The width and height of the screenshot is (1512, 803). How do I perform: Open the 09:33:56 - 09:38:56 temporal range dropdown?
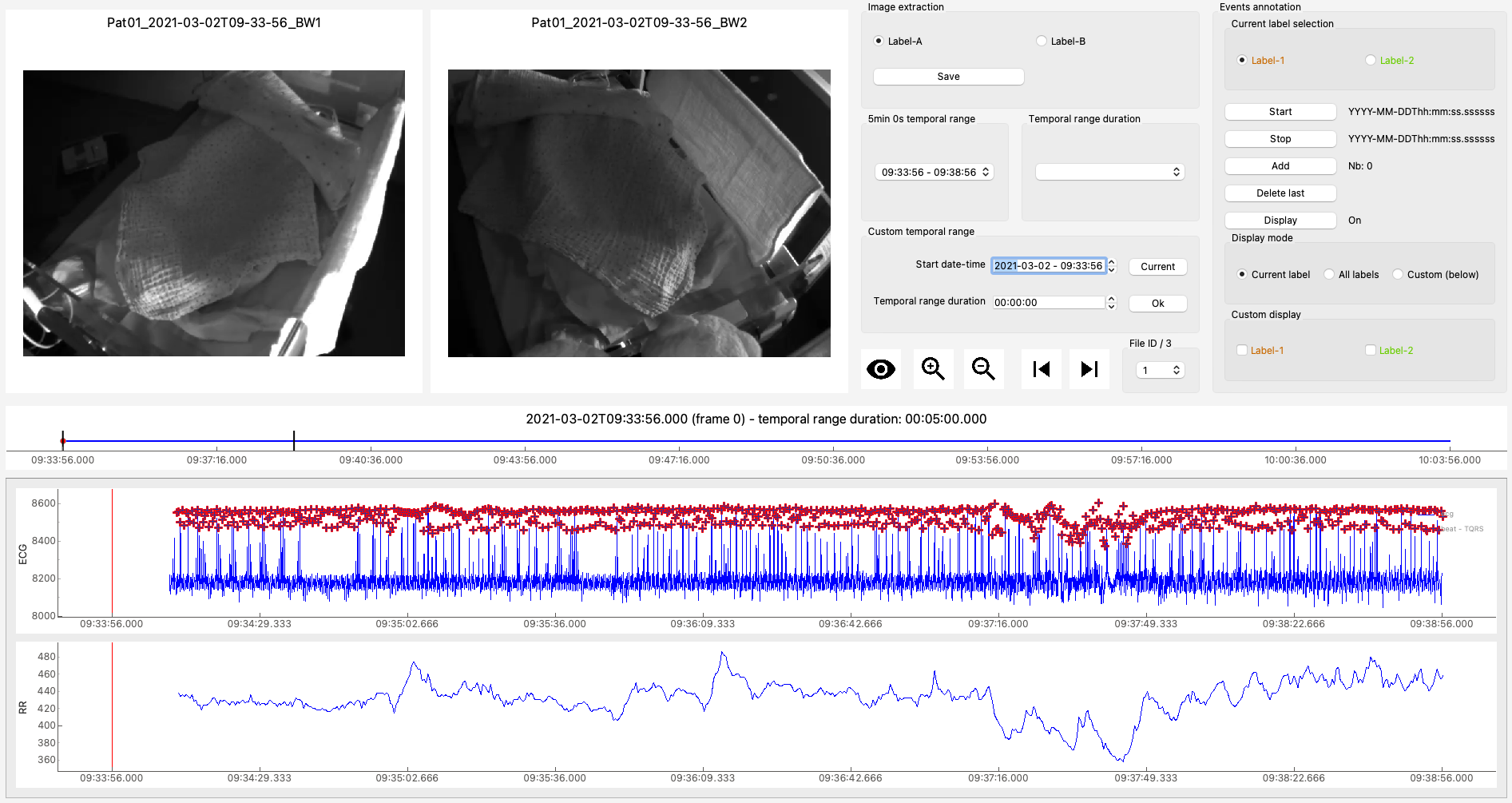pyautogui.click(x=935, y=173)
